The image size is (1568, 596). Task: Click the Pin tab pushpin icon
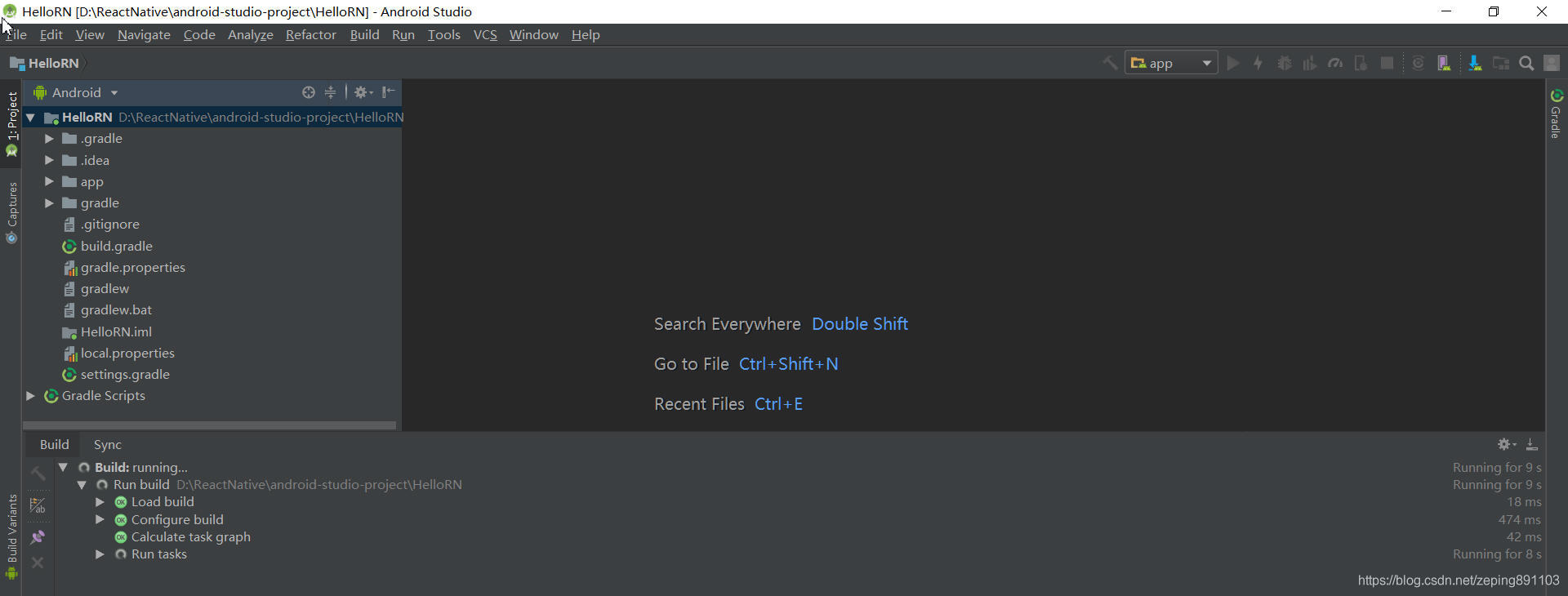38,536
